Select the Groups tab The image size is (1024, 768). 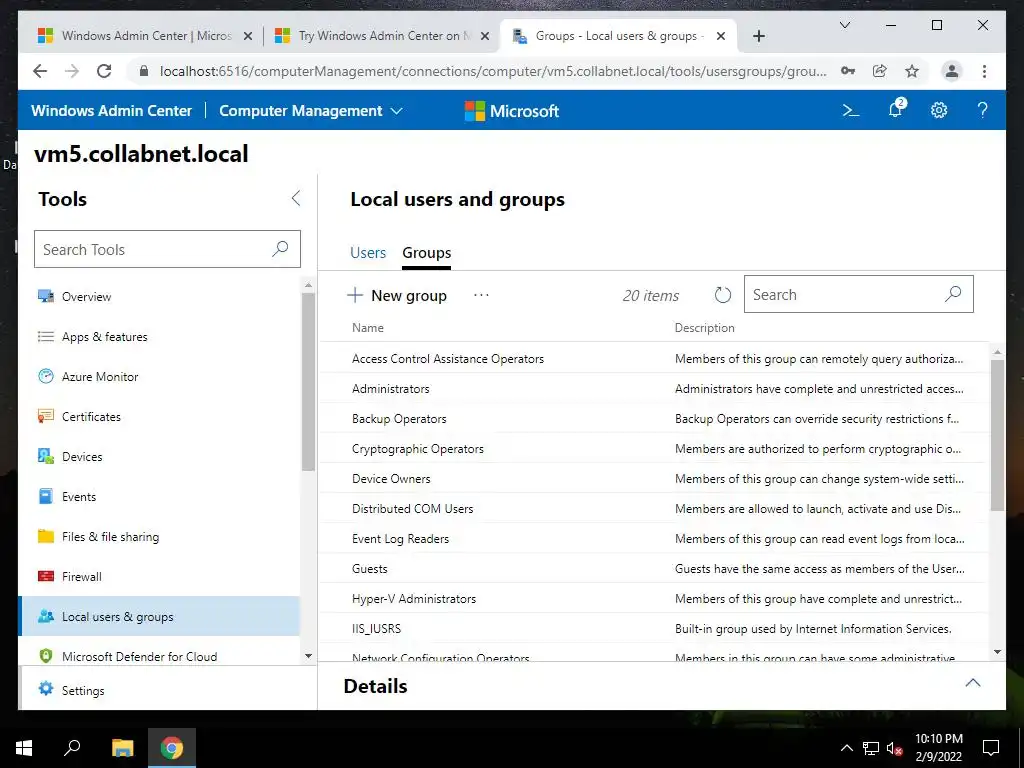point(426,253)
